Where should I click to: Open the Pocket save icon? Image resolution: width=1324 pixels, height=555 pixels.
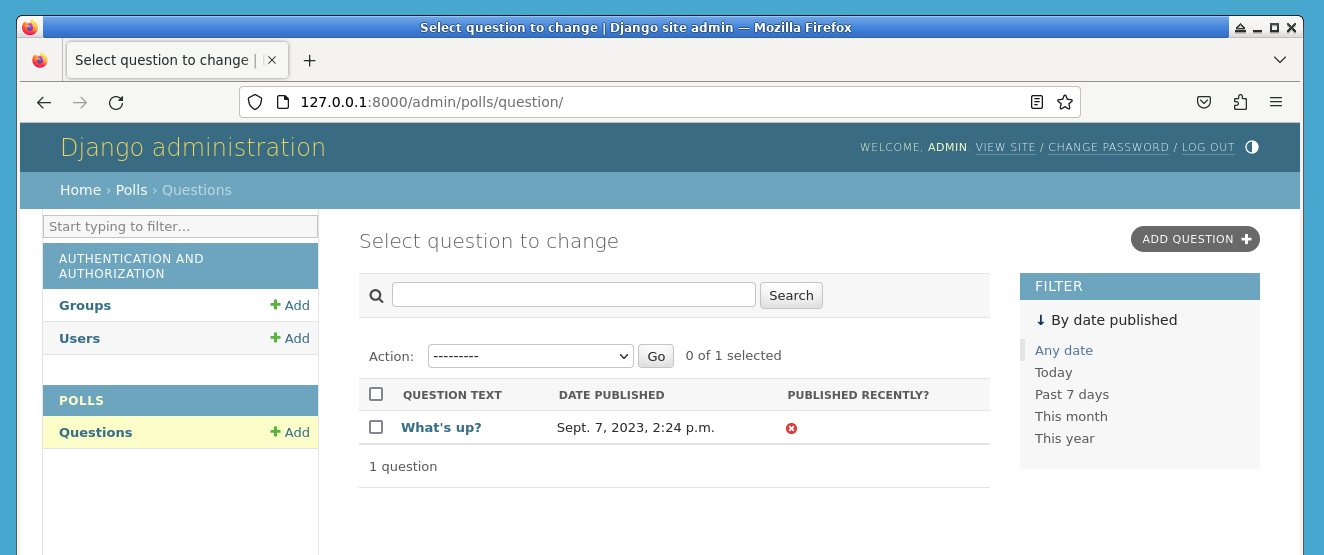pos(1205,102)
